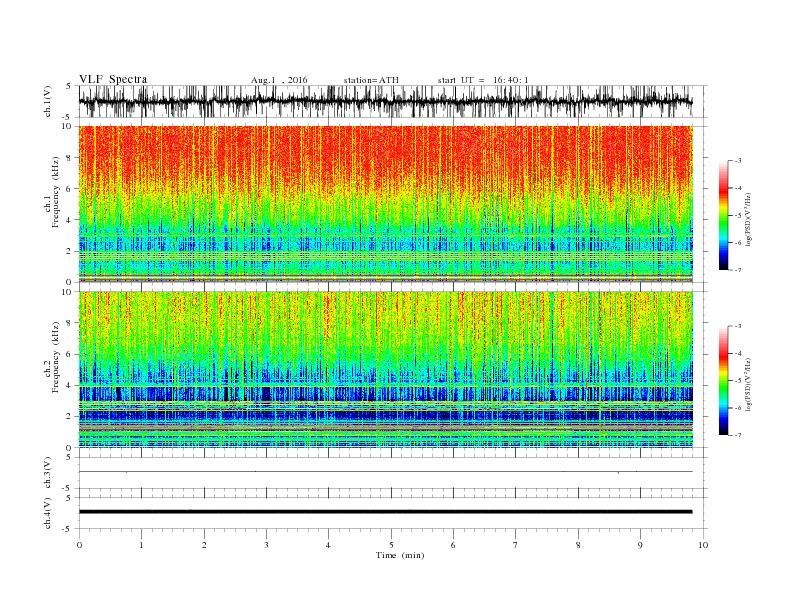Click the 'station=ATH' label
Viewport: 792px width, 612px height.
(371, 80)
